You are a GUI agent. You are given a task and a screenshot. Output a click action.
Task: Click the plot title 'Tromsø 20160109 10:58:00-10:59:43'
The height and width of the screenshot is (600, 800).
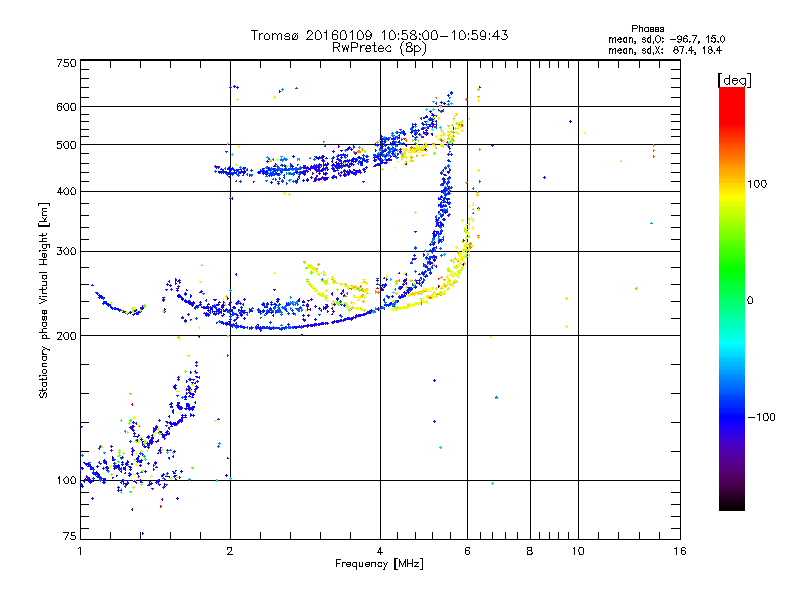379,35
